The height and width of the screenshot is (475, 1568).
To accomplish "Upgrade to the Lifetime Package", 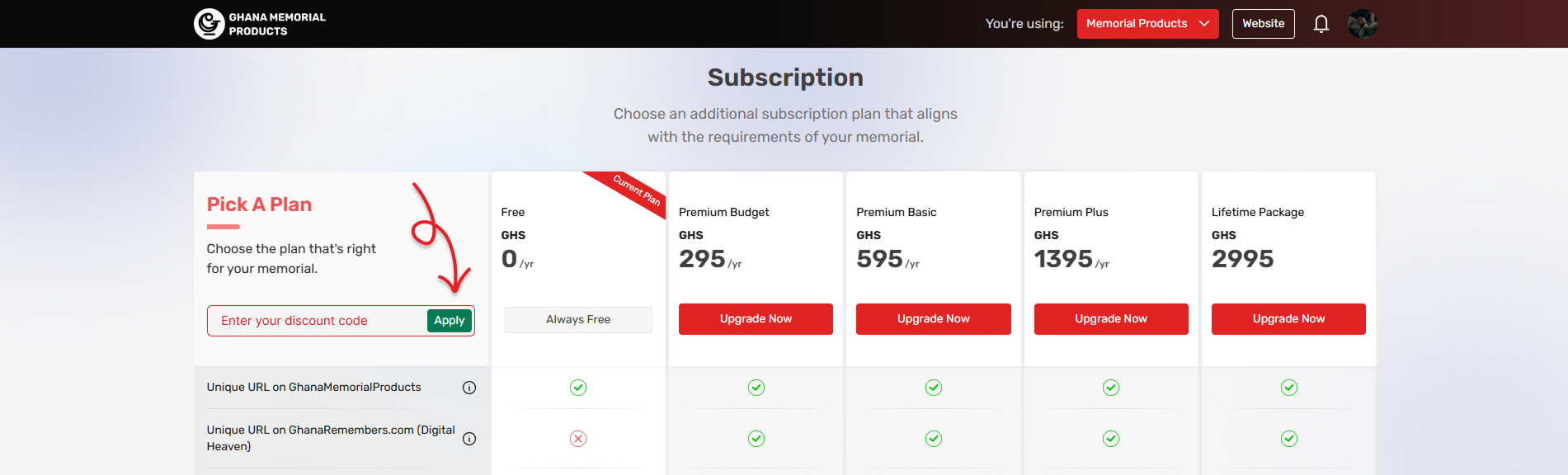I will coord(1288,319).
